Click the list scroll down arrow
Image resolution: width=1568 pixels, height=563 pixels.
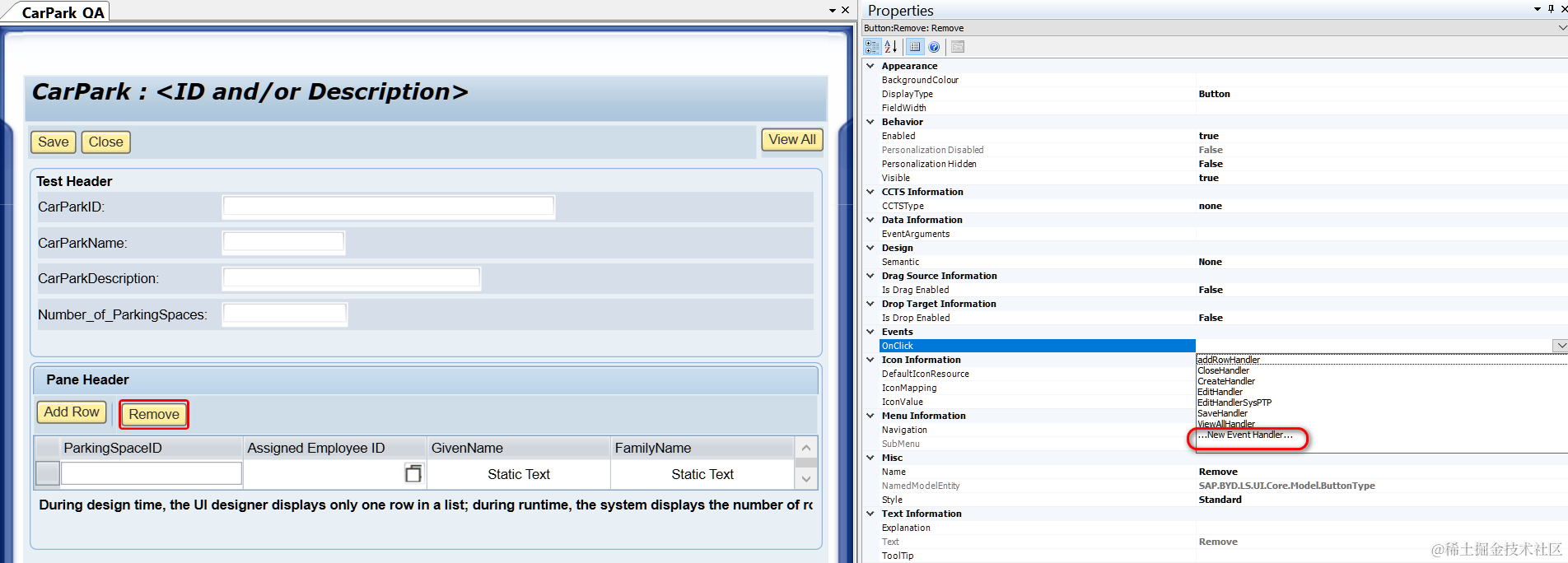(806, 478)
